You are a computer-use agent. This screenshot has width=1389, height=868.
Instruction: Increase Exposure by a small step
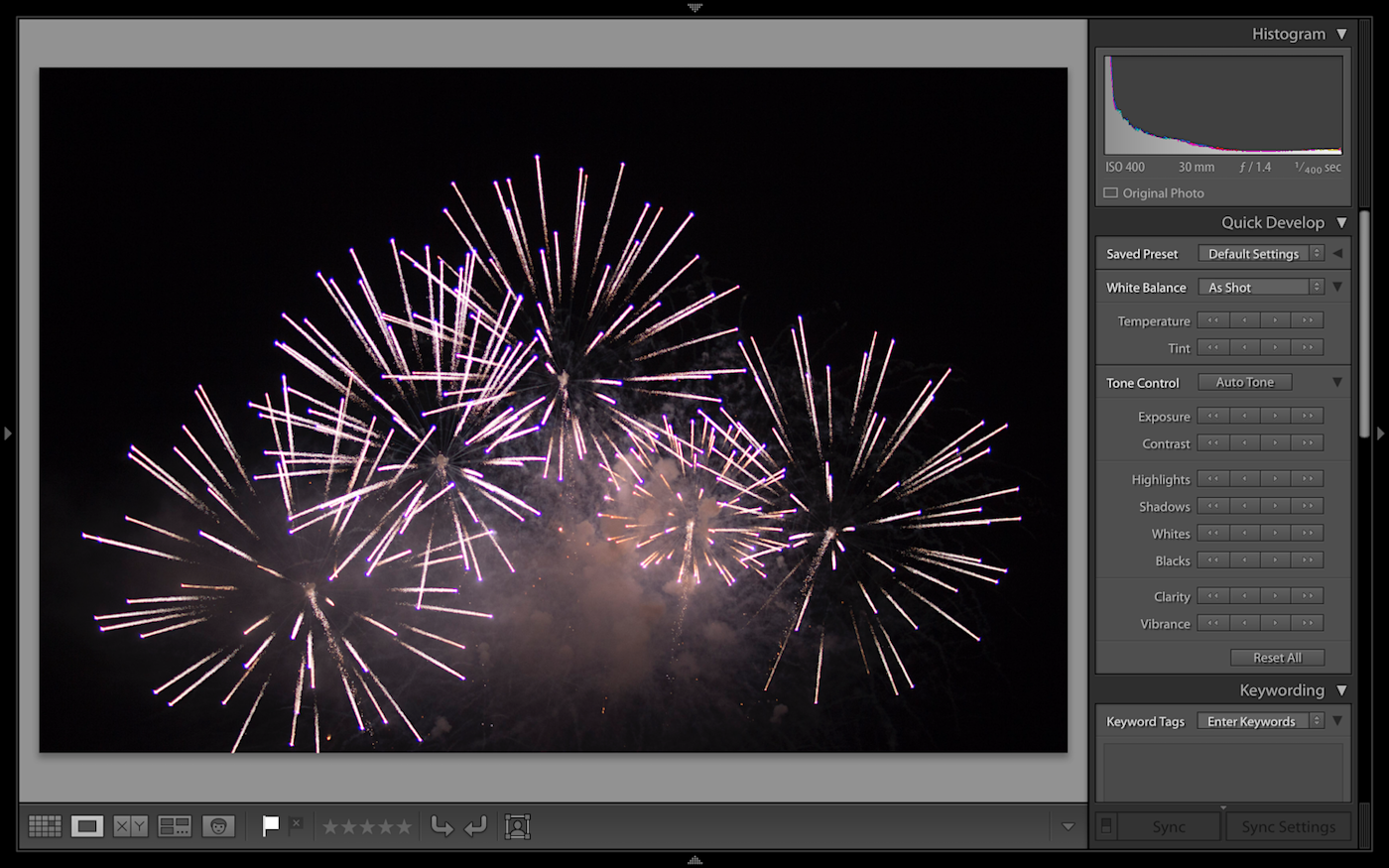pos(1276,416)
